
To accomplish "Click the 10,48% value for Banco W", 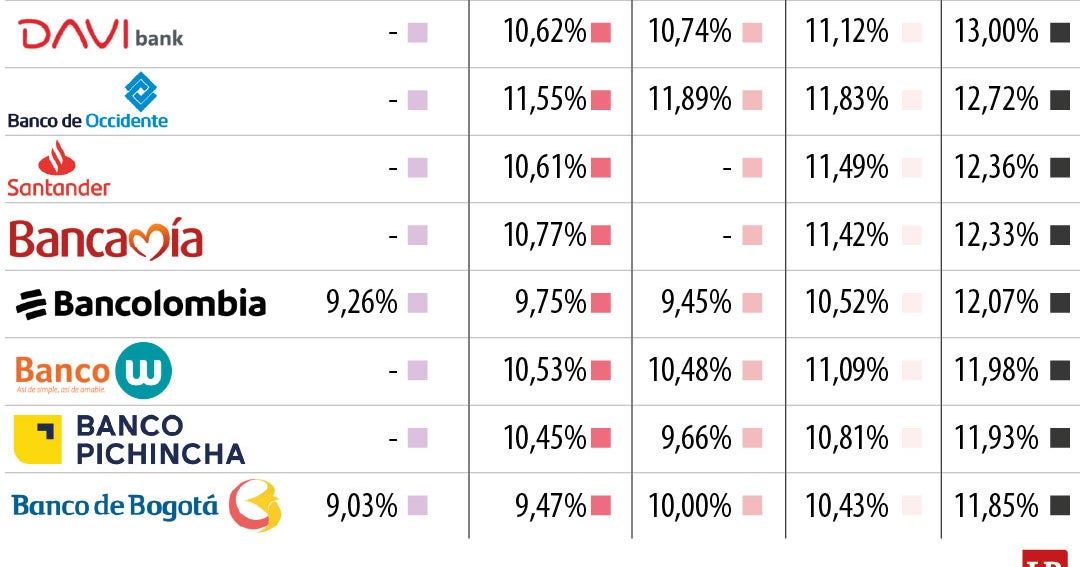I will click(690, 371).
